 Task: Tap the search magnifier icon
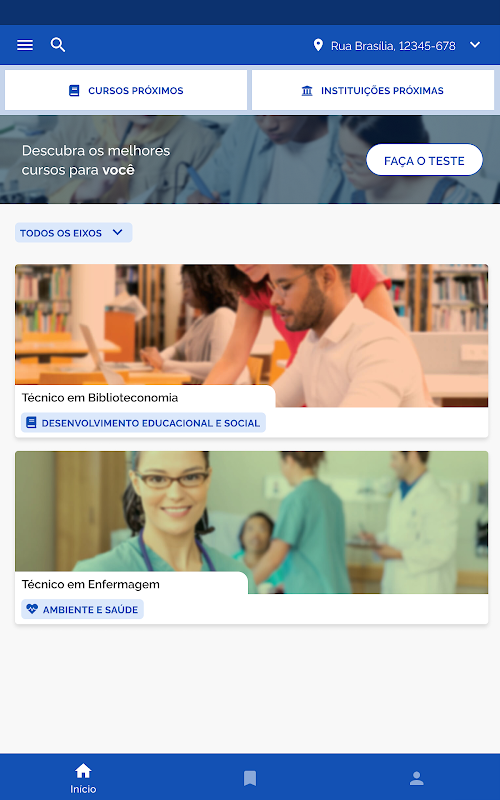point(58,45)
